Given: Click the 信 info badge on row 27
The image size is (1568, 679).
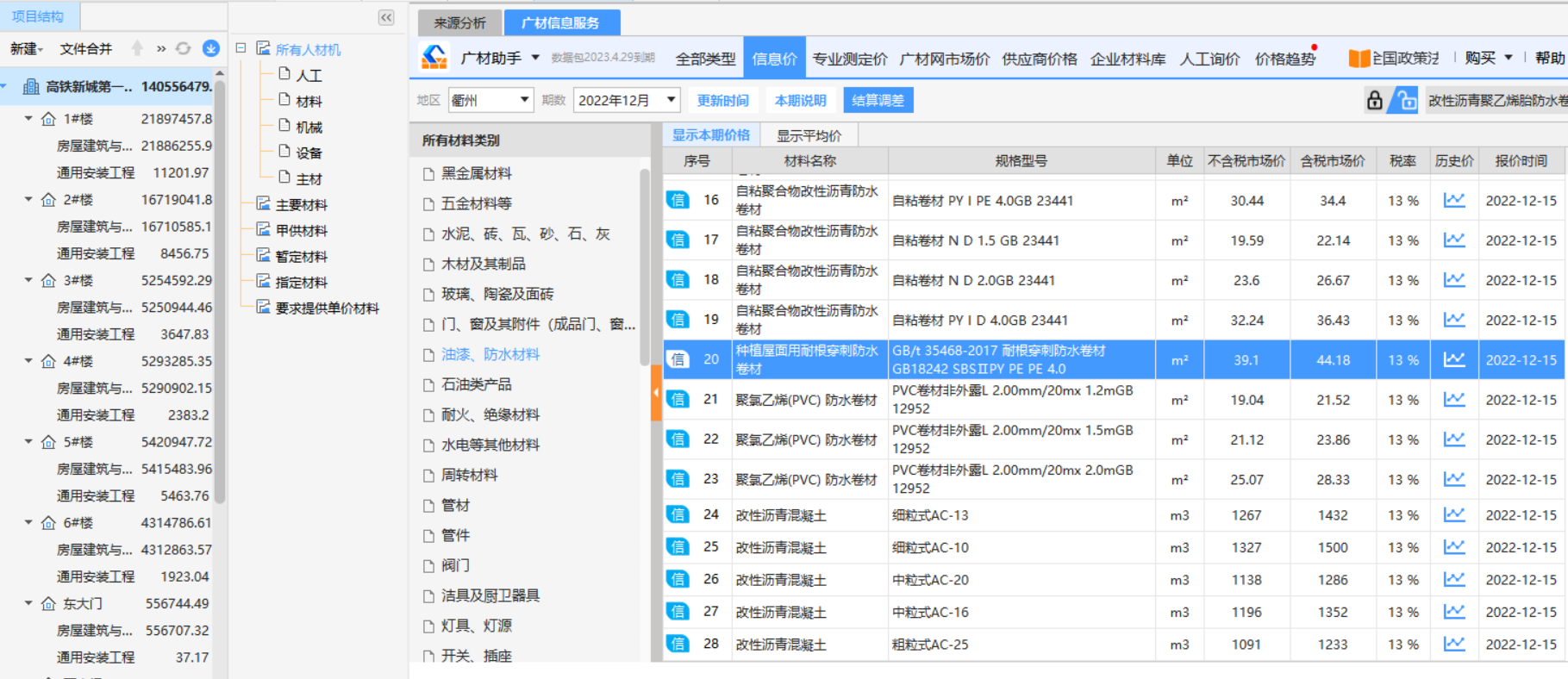Looking at the screenshot, I should click(678, 612).
